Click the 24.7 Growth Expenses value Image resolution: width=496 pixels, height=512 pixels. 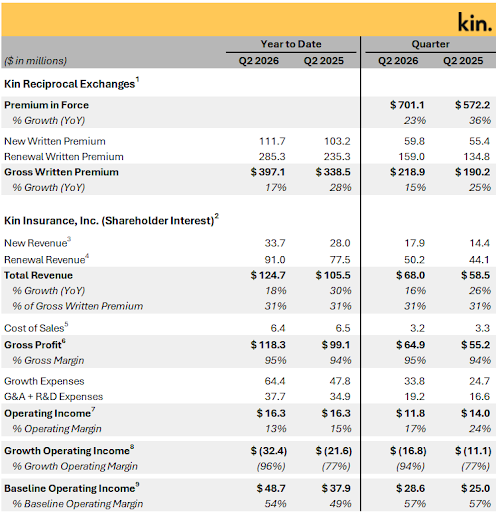point(479,381)
